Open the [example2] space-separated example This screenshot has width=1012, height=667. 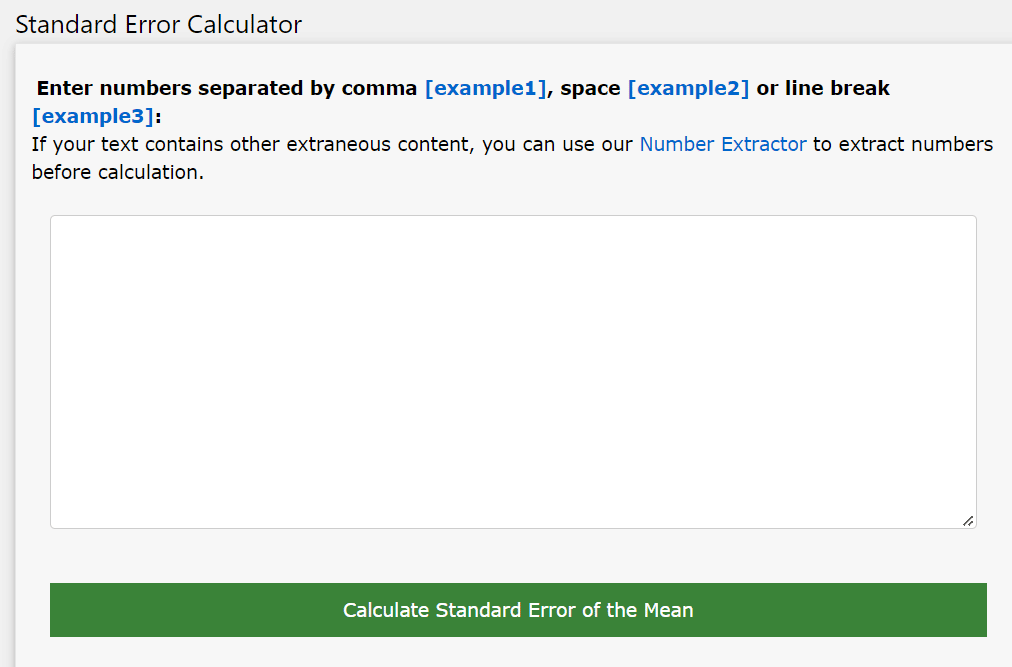[x=689, y=88]
